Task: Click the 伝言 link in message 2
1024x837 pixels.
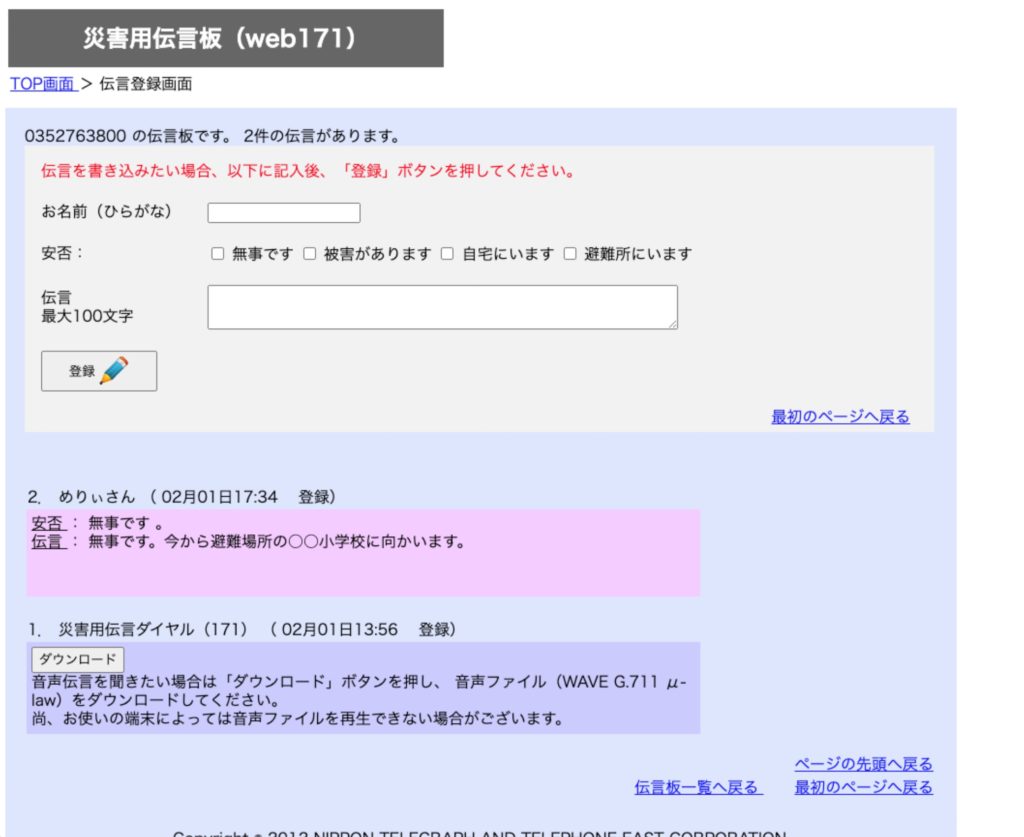Action: [x=48, y=542]
